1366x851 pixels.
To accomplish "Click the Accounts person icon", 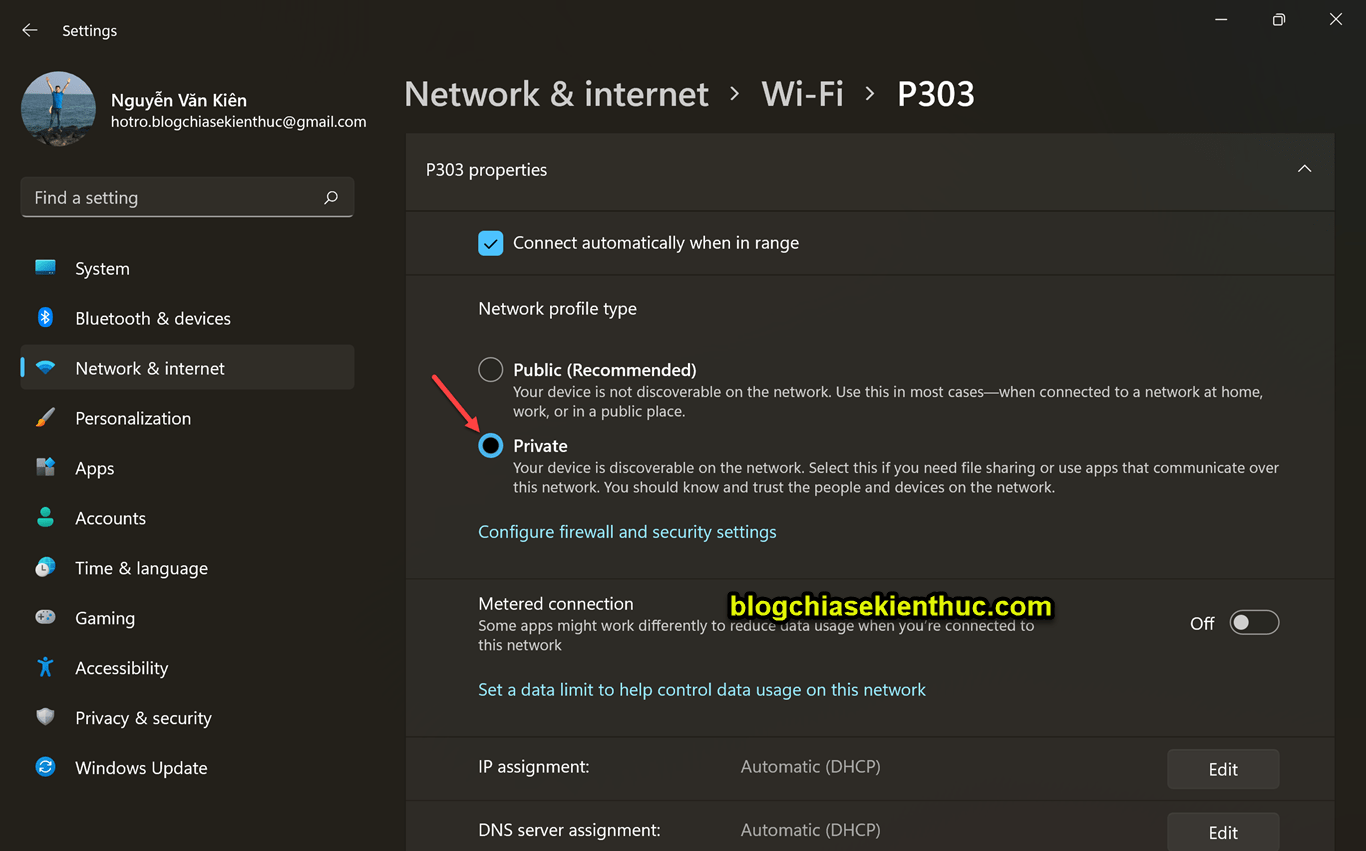I will pos(45,518).
